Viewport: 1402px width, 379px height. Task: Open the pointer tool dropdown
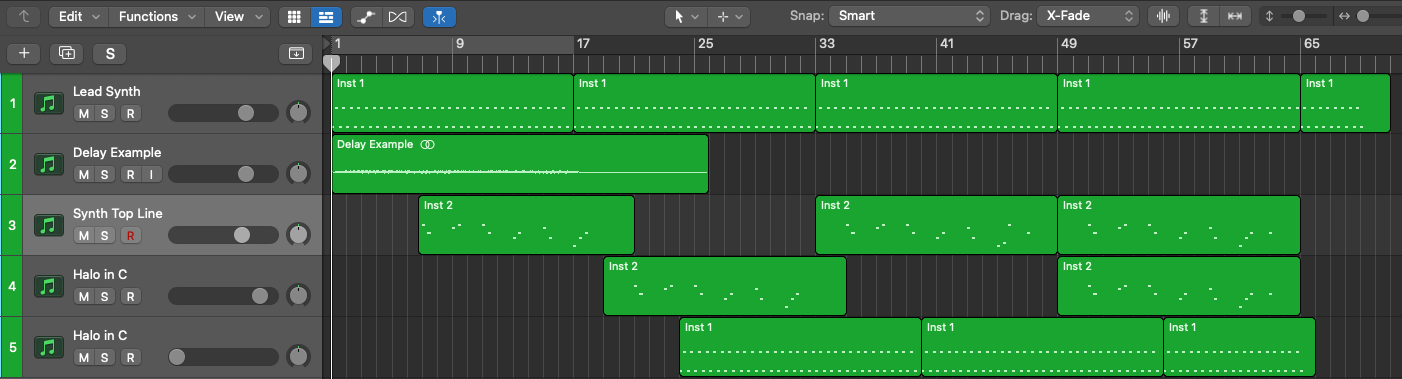click(x=685, y=16)
